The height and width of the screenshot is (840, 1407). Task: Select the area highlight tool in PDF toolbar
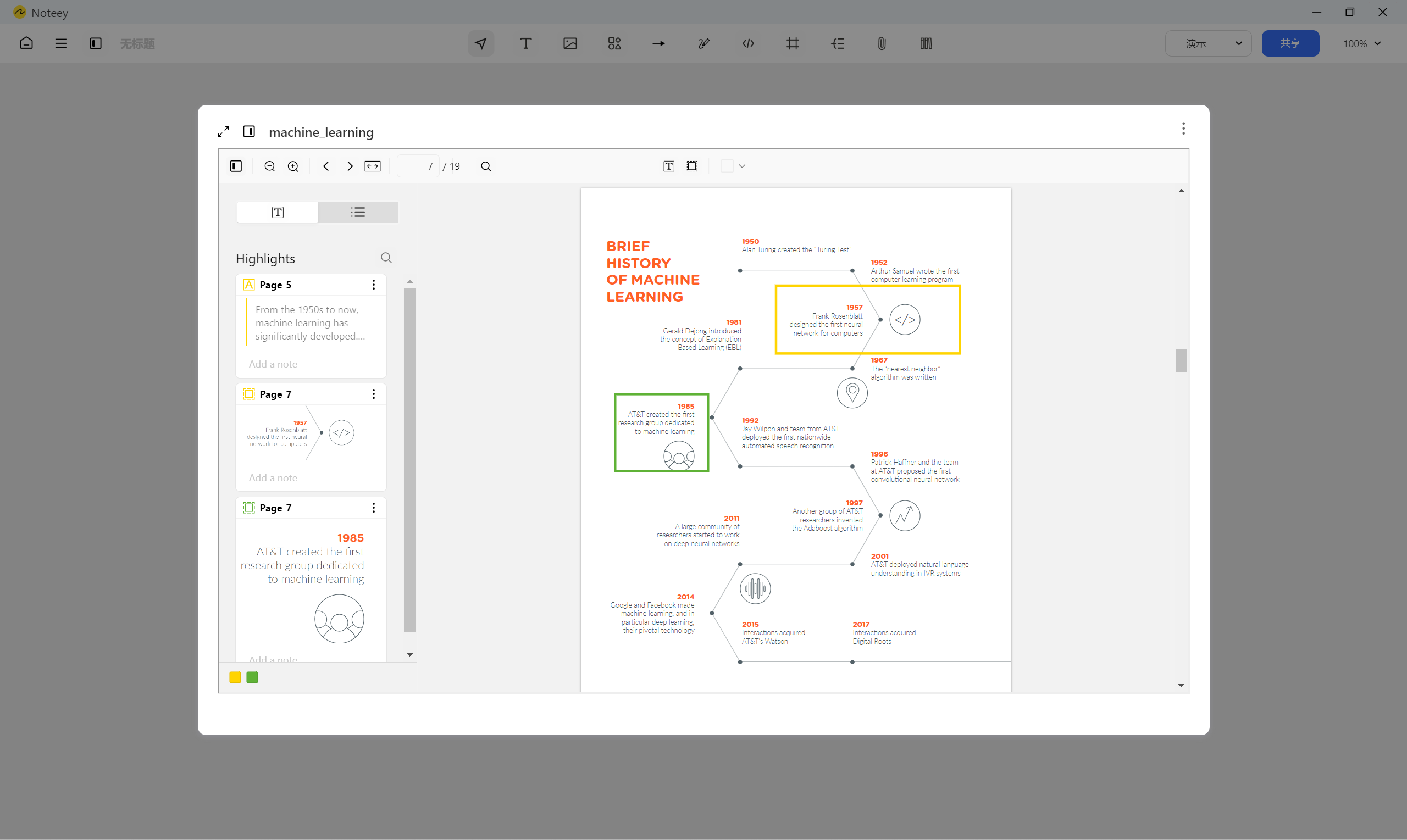click(692, 166)
